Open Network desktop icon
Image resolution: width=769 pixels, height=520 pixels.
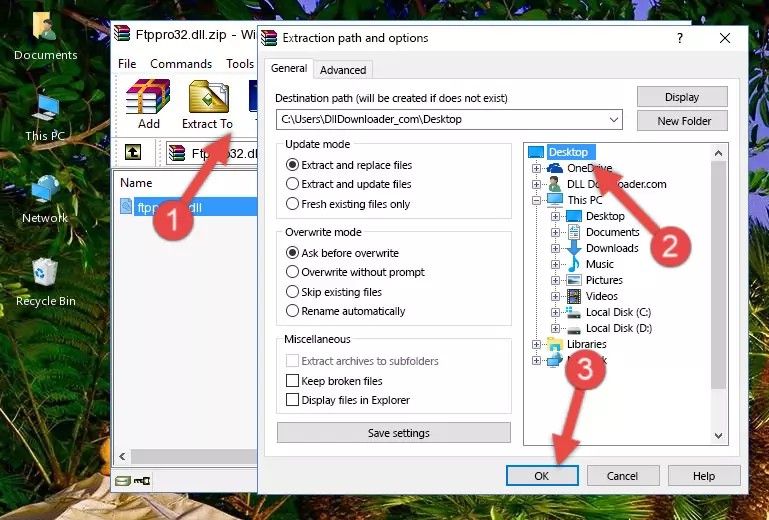pyautogui.click(x=45, y=200)
